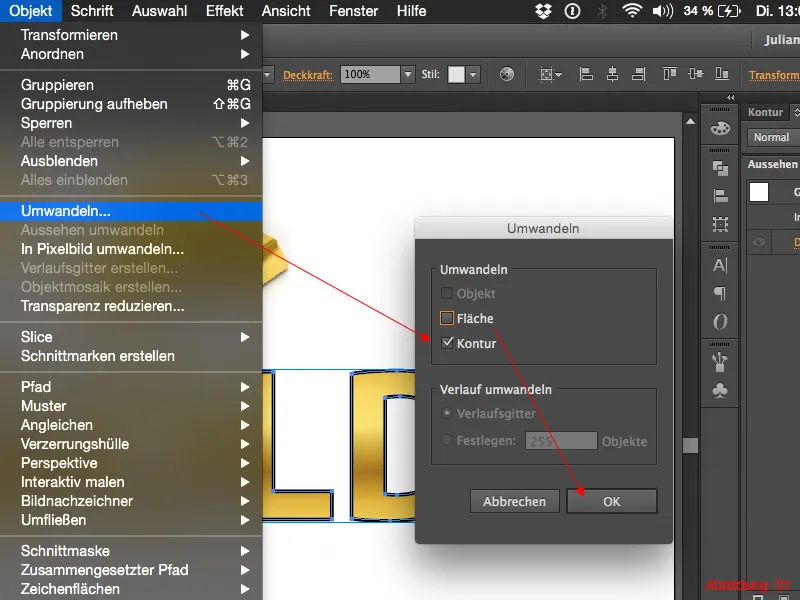The image size is (800, 600).
Task: Uncheck the Kontur checkbox
Action: (x=447, y=343)
